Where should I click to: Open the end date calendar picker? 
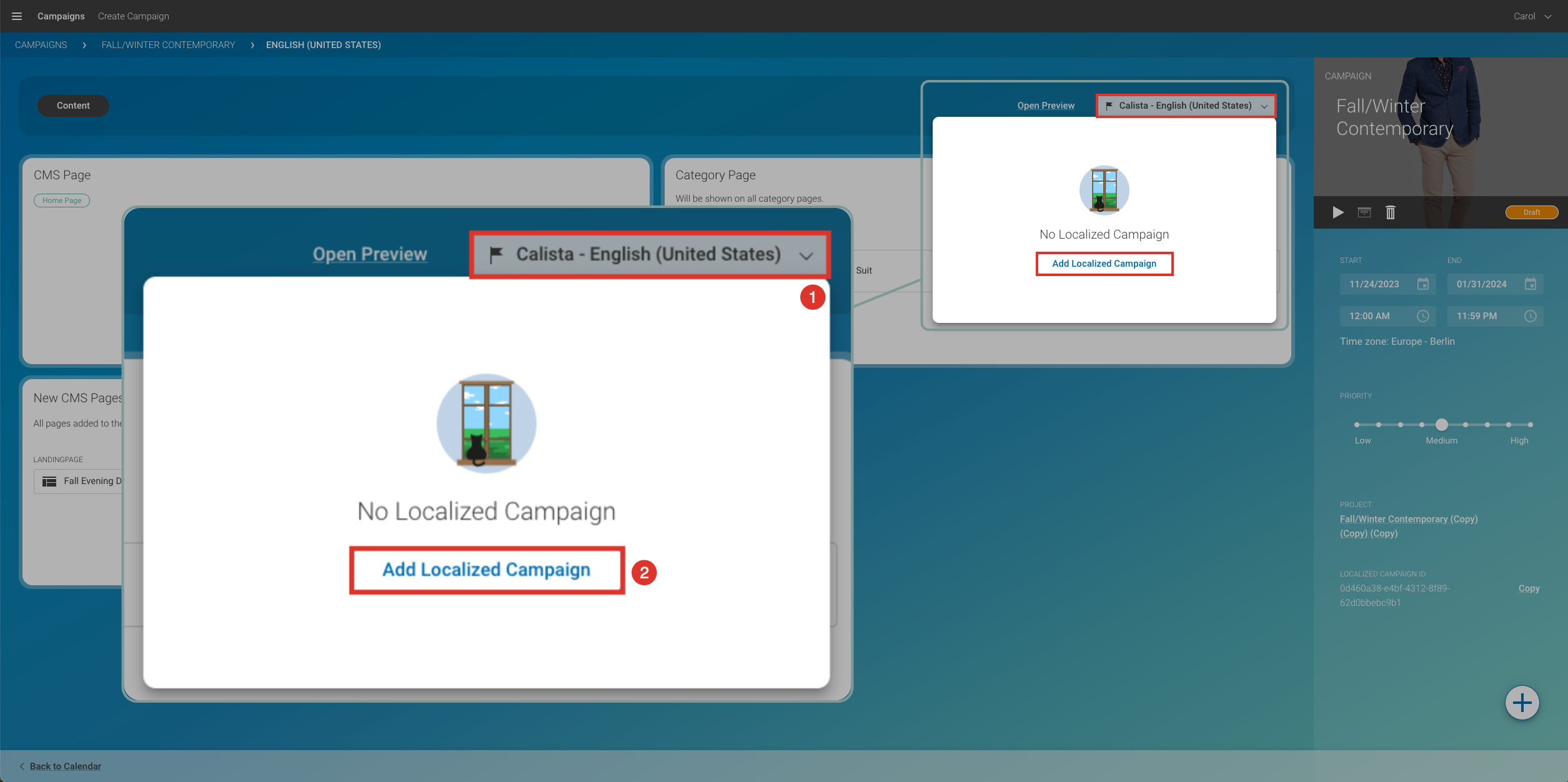pyautogui.click(x=1531, y=284)
